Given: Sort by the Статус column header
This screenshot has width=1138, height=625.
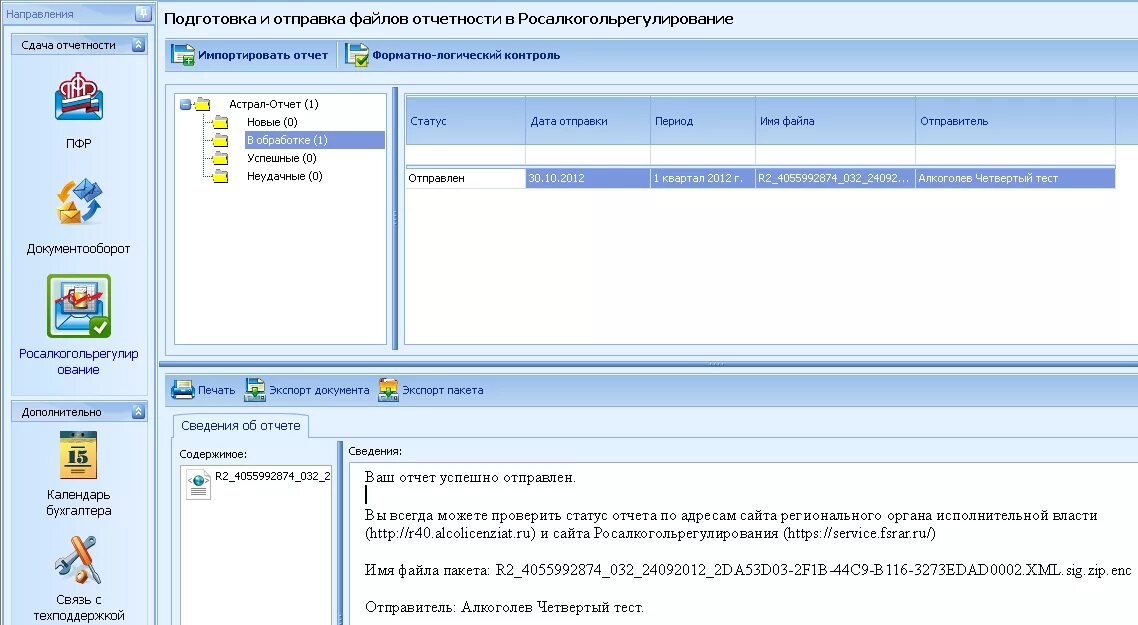Looking at the screenshot, I should click(465, 121).
